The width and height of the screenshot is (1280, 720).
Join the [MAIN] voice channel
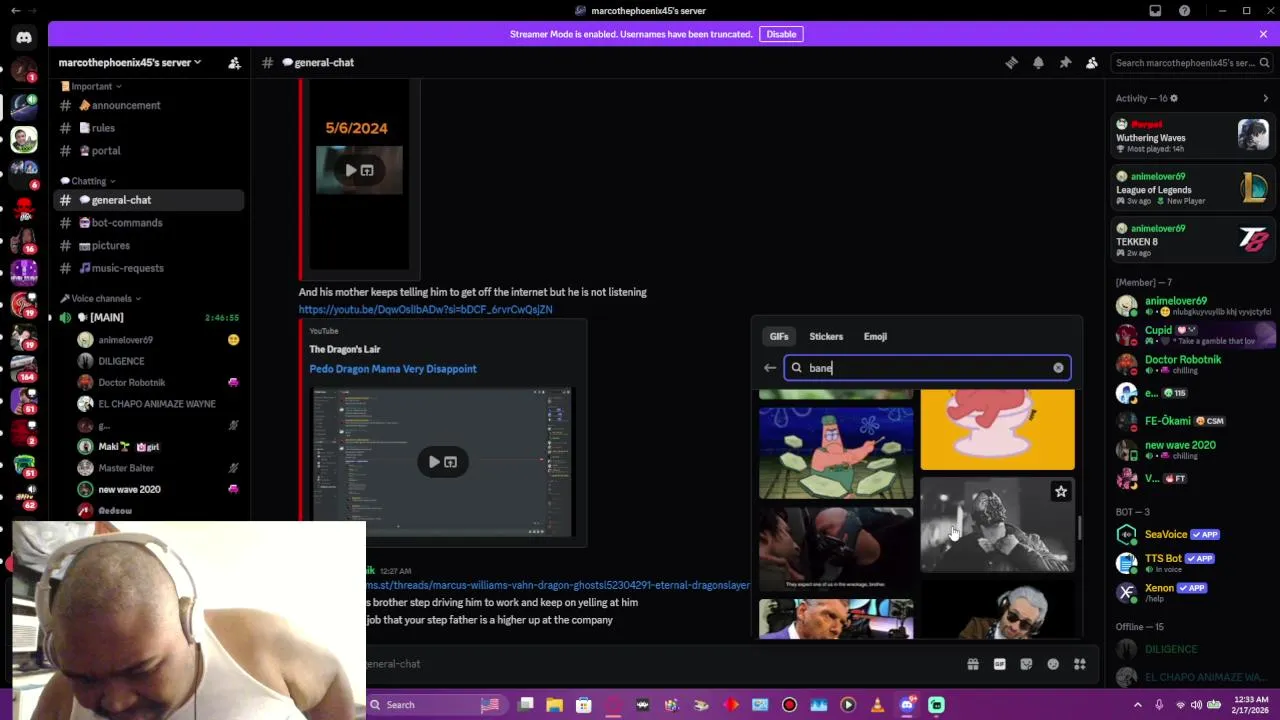tap(148, 317)
